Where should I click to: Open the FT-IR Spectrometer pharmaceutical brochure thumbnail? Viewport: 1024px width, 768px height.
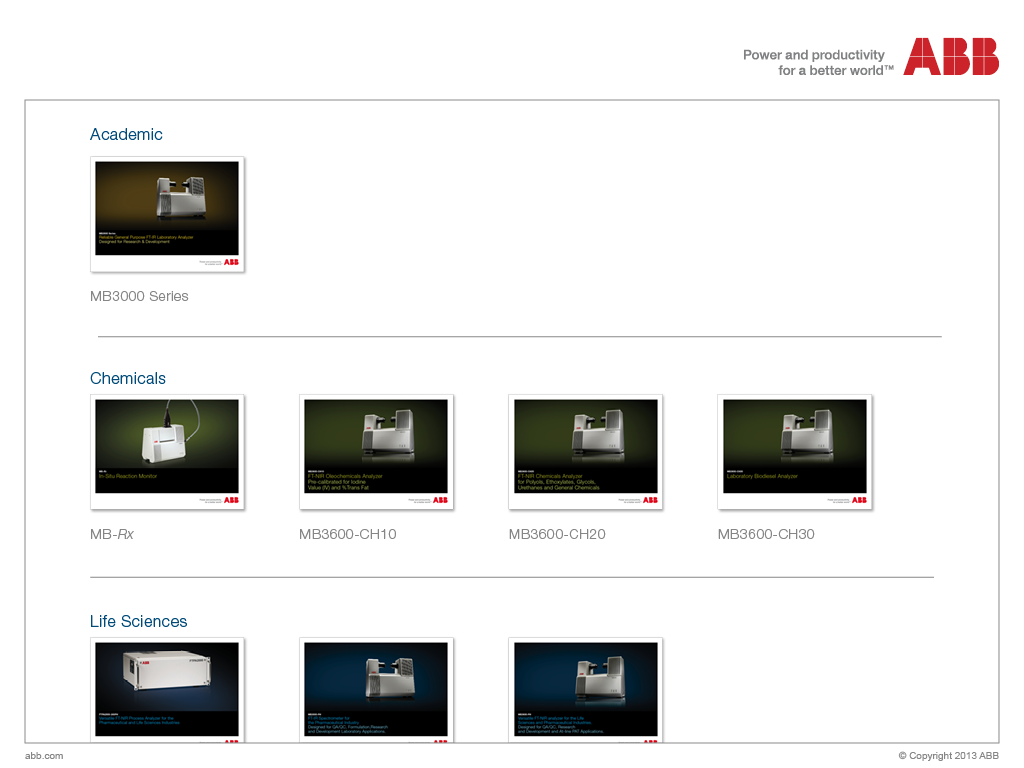pos(376,690)
